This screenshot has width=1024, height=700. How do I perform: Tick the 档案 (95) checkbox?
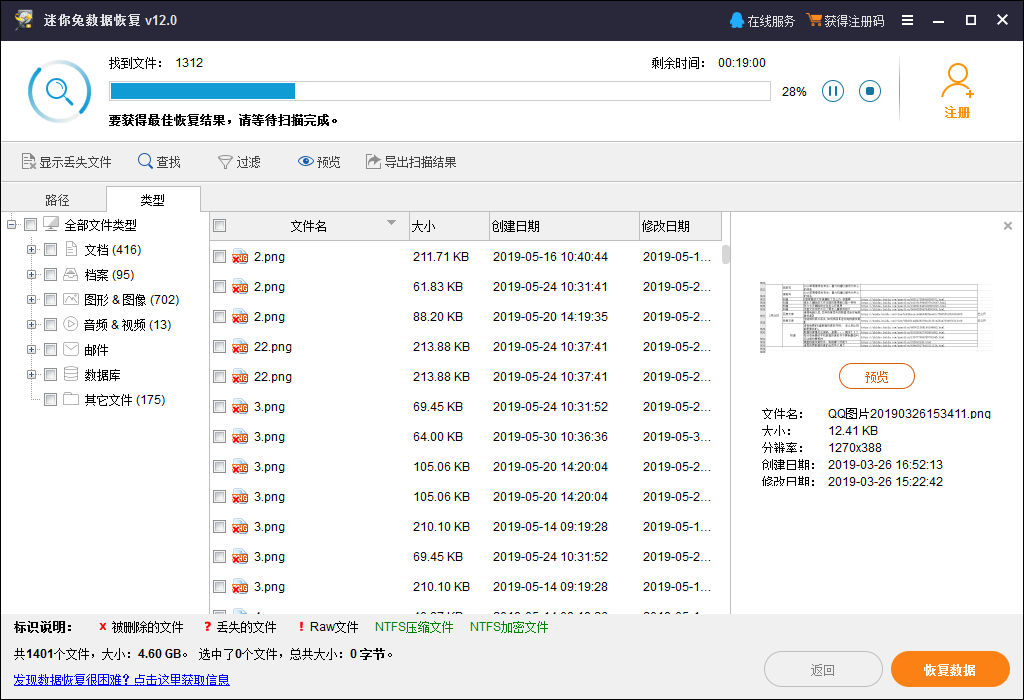click(50, 274)
